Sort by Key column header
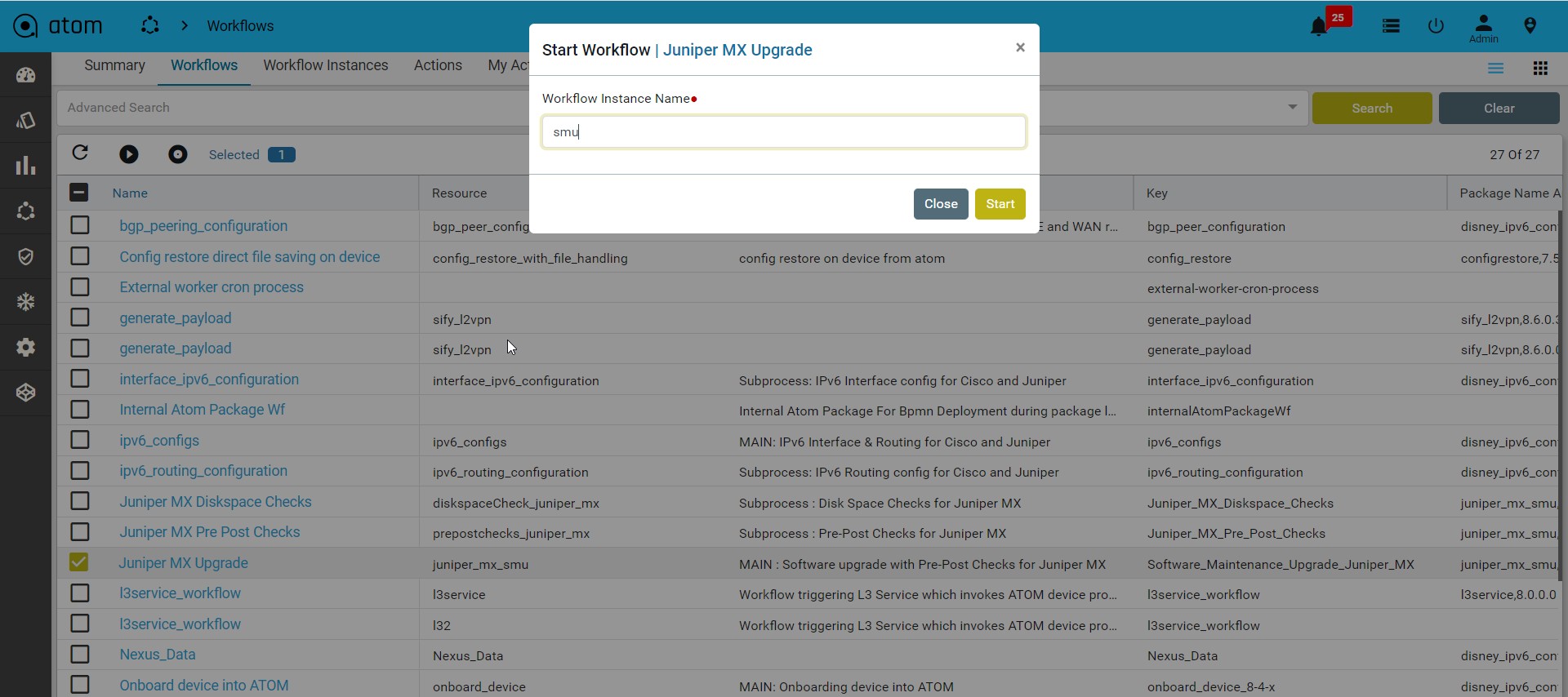The height and width of the screenshot is (697, 1568). (1157, 193)
